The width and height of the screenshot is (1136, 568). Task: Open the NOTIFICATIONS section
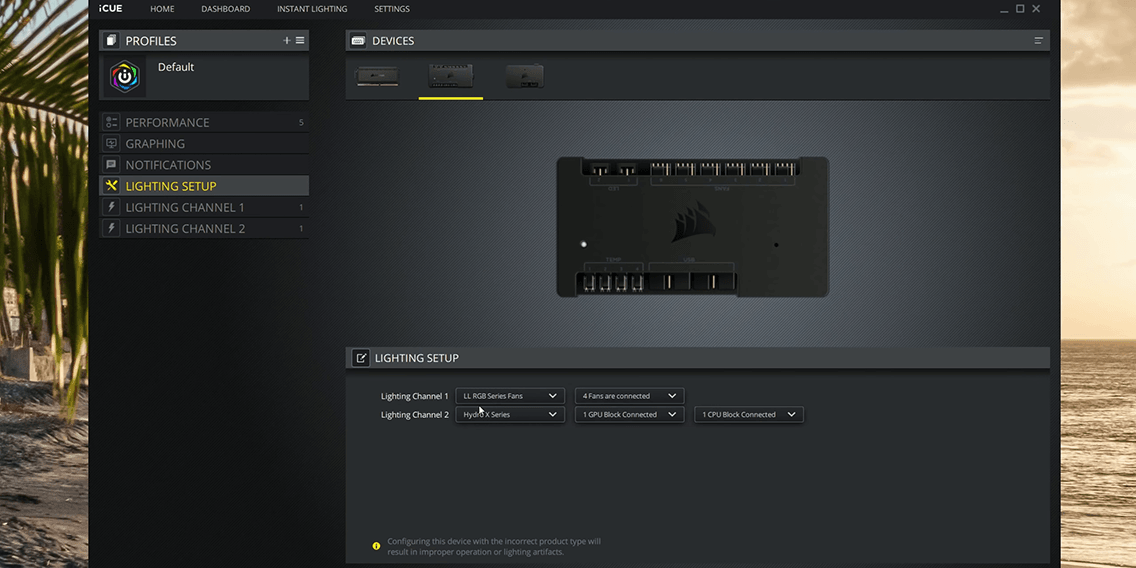(x=204, y=164)
